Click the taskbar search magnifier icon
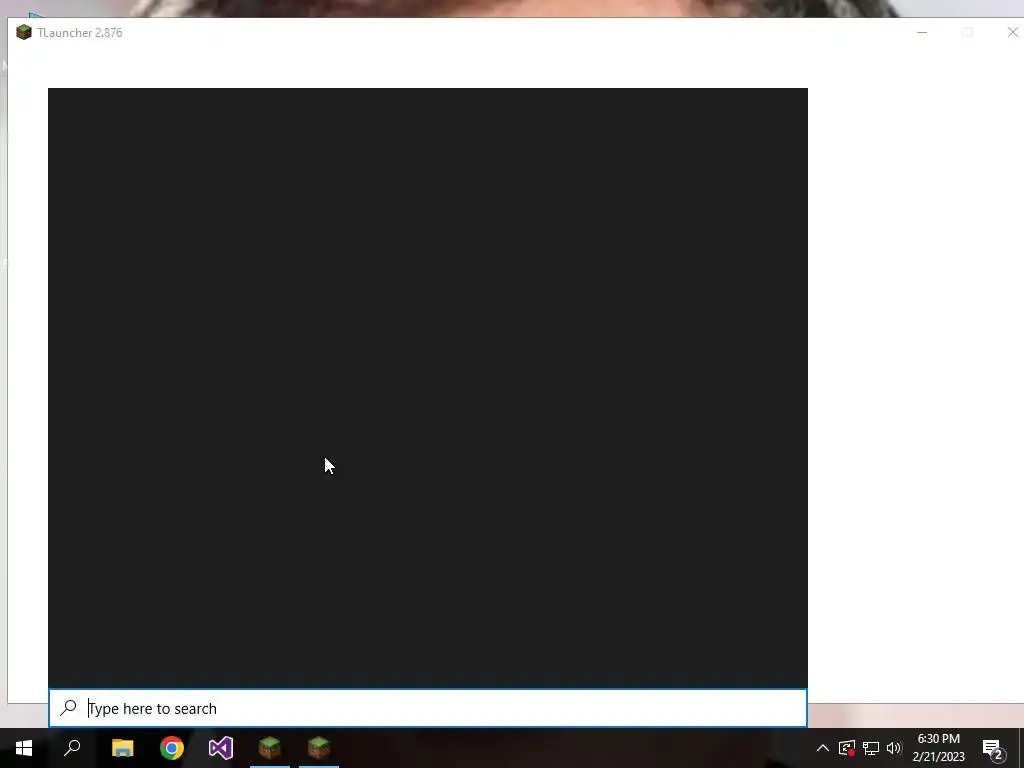The width and height of the screenshot is (1024, 768). tap(72, 748)
